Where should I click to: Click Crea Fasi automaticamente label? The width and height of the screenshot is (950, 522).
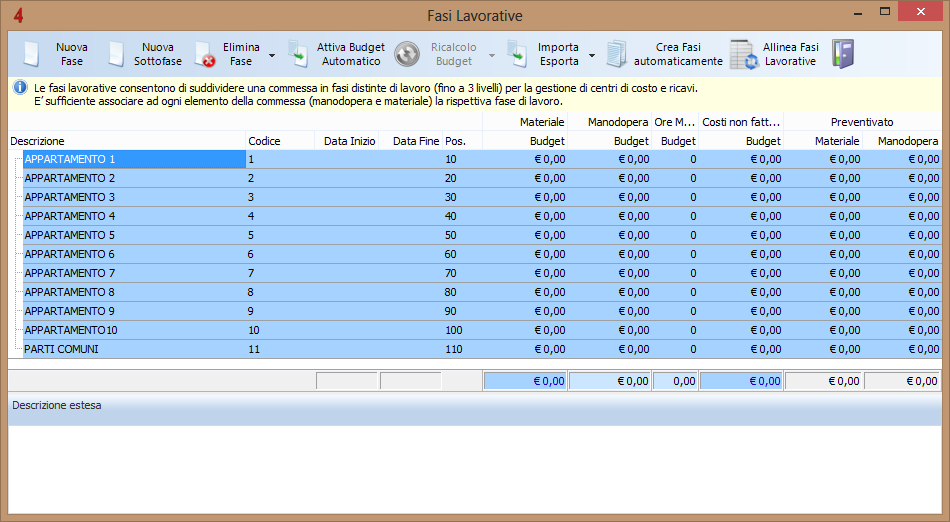[678, 54]
